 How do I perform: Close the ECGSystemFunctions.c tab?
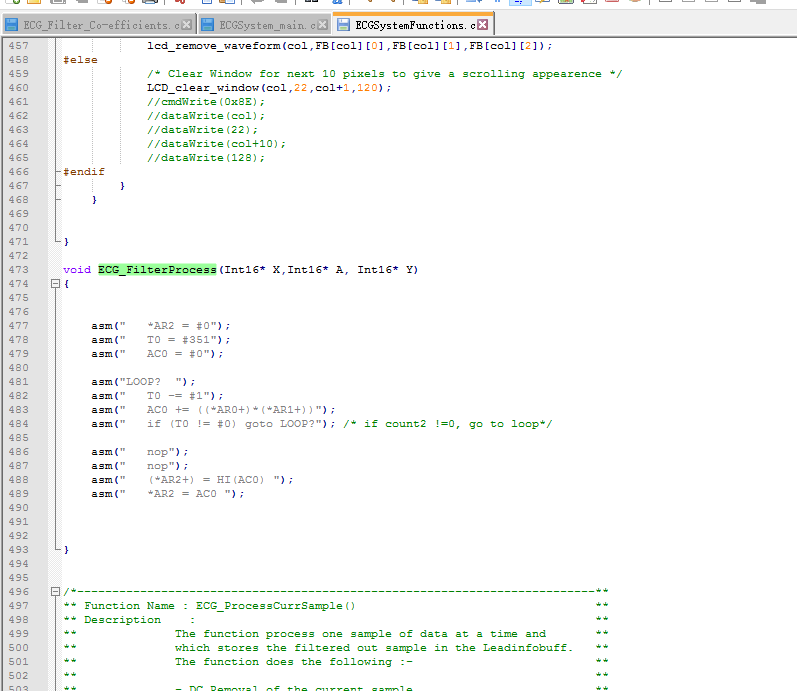[x=483, y=24]
